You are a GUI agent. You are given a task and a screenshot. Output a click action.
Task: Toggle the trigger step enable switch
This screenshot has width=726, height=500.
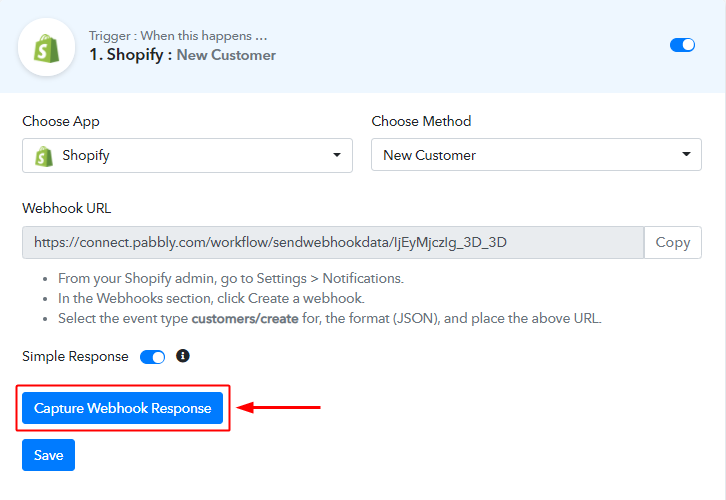point(682,45)
